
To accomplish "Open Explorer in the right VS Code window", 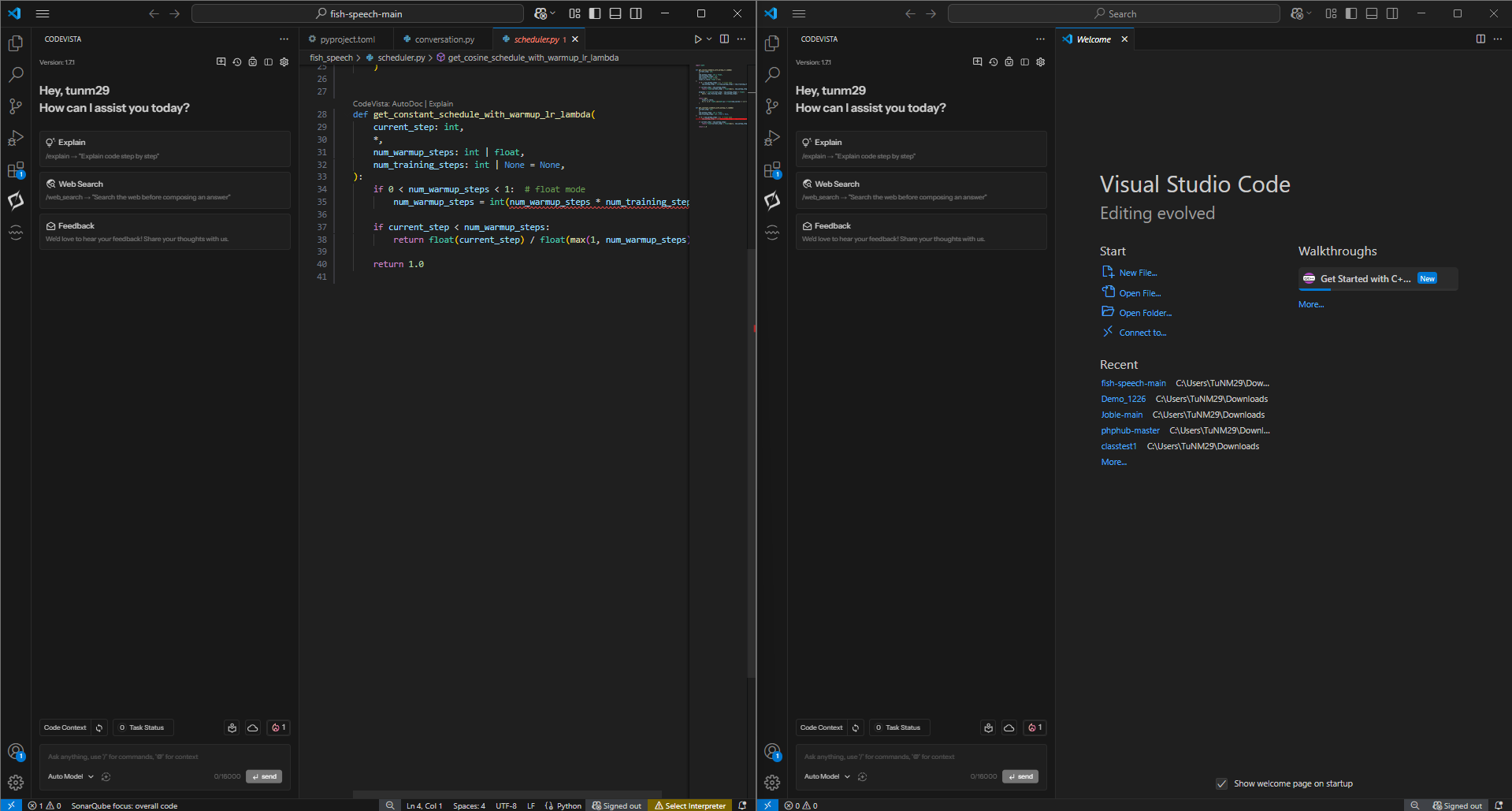I will pyautogui.click(x=772, y=43).
